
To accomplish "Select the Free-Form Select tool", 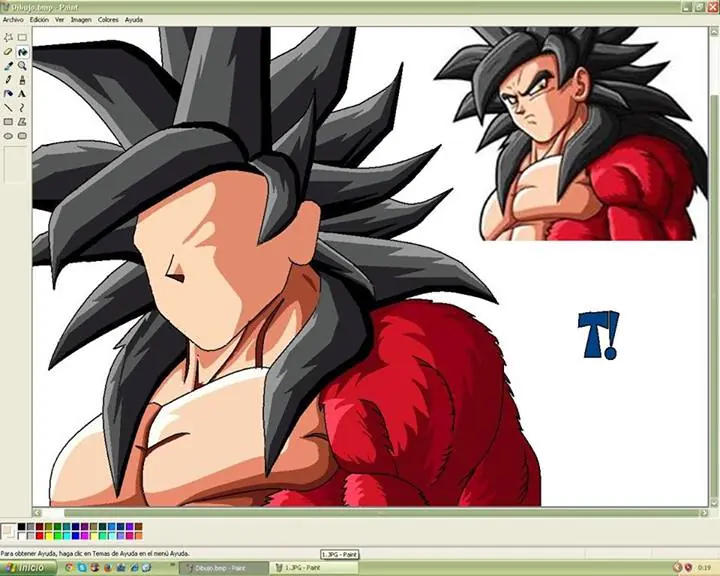I will pos(8,37).
